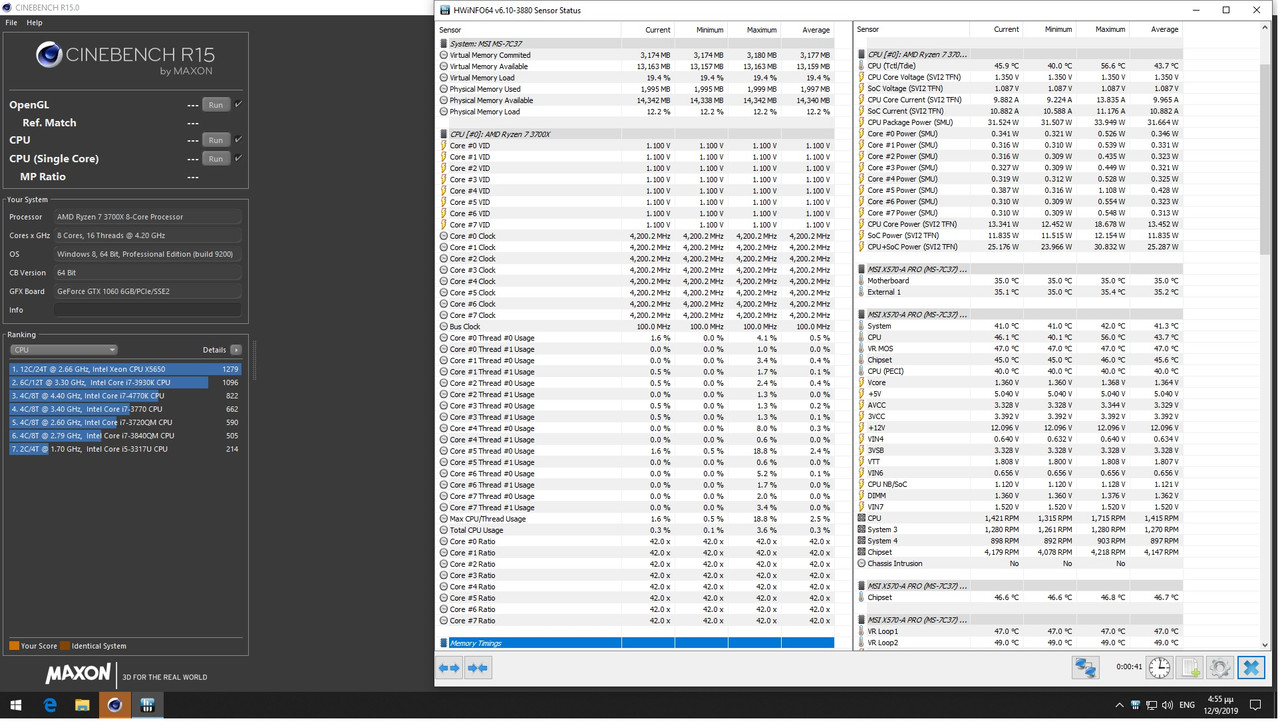Screen dimensions: 1280x721
Task: Expand ranking Details arrow button
Action: coord(236,350)
